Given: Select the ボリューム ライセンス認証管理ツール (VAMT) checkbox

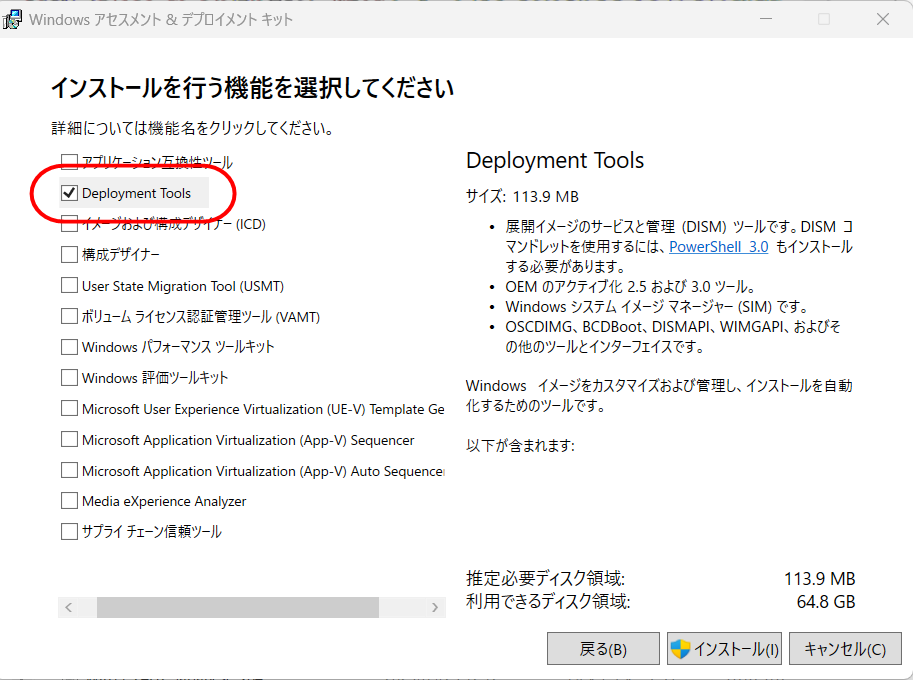Looking at the screenshot, I should 69,317.
